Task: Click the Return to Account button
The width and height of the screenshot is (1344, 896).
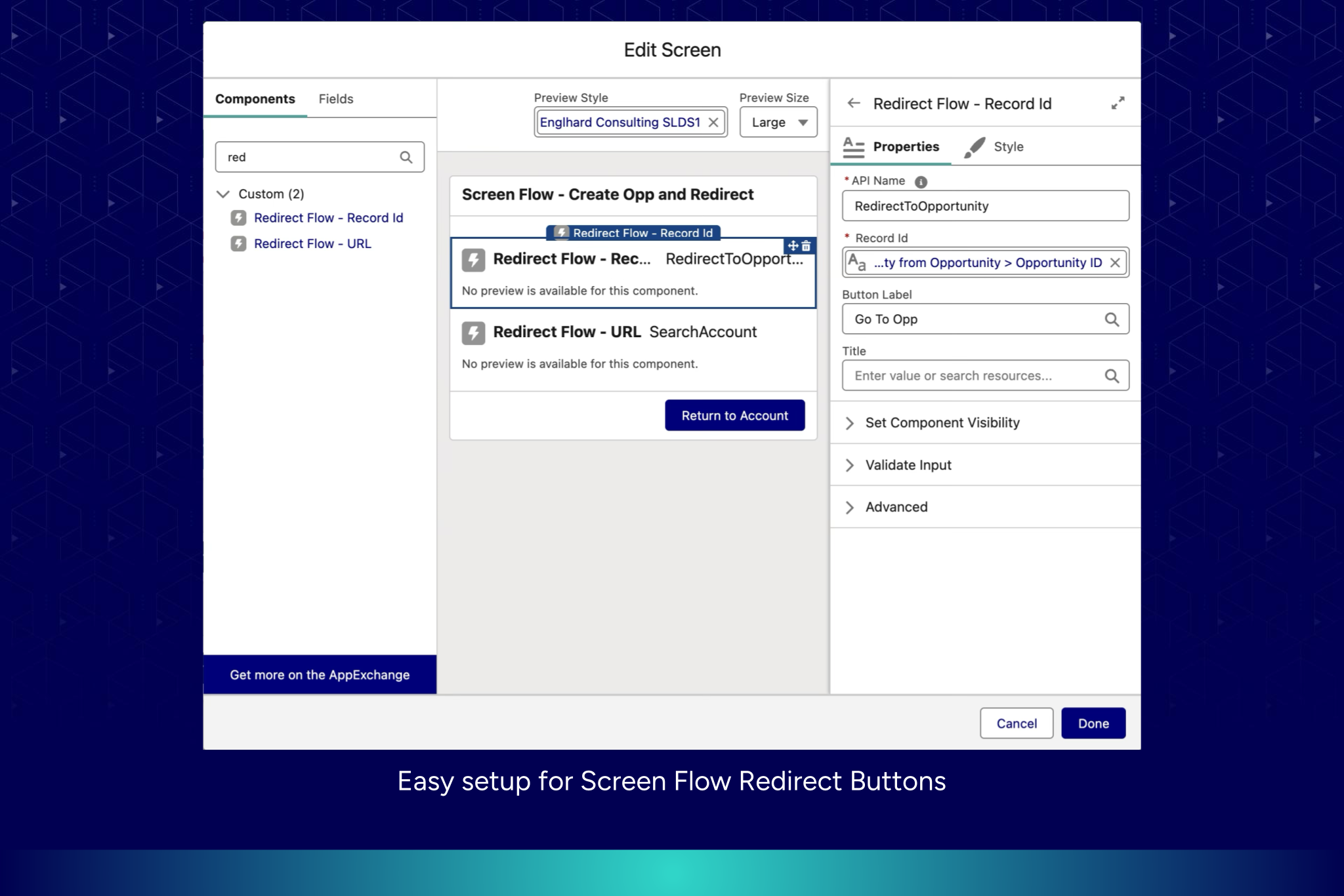Action: pos(735,416)
